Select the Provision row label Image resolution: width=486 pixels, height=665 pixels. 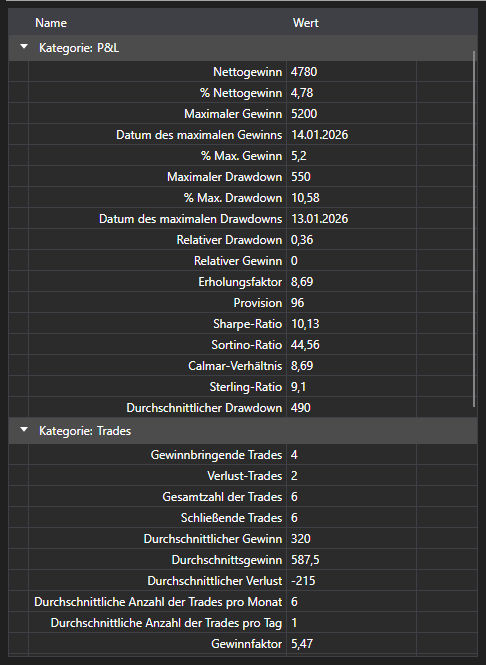(257, 303)
